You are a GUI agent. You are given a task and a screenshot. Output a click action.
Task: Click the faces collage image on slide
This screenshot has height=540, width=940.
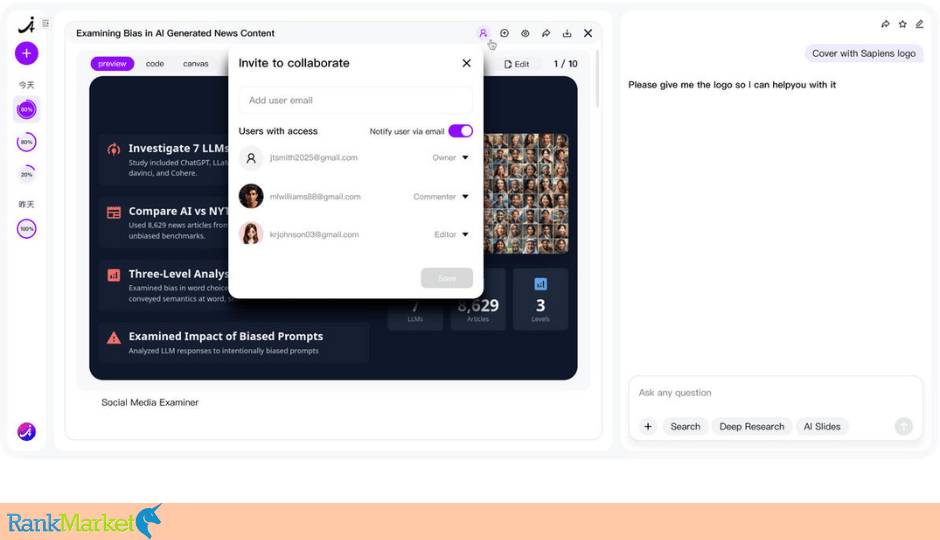point(526,194)
